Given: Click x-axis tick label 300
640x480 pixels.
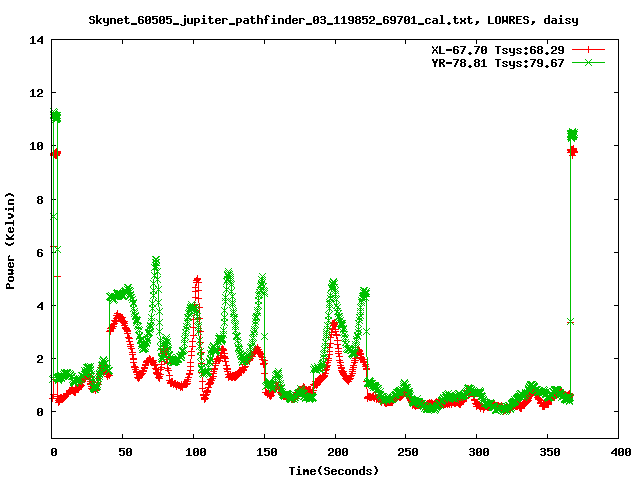Looking at the screenshot, I should click(x=479, y=452).
